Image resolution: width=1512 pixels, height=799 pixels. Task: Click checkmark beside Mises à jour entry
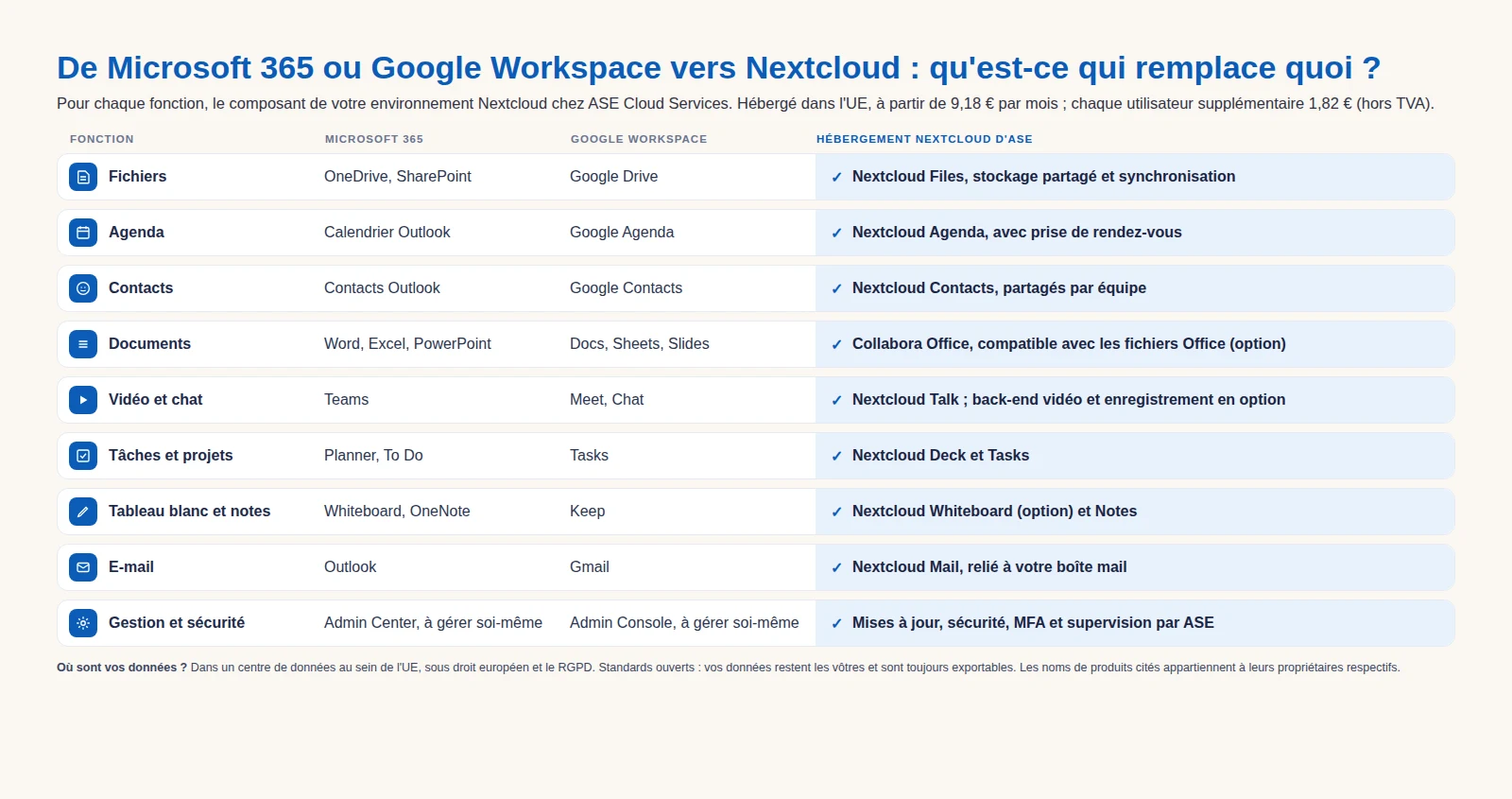point(836,623)
